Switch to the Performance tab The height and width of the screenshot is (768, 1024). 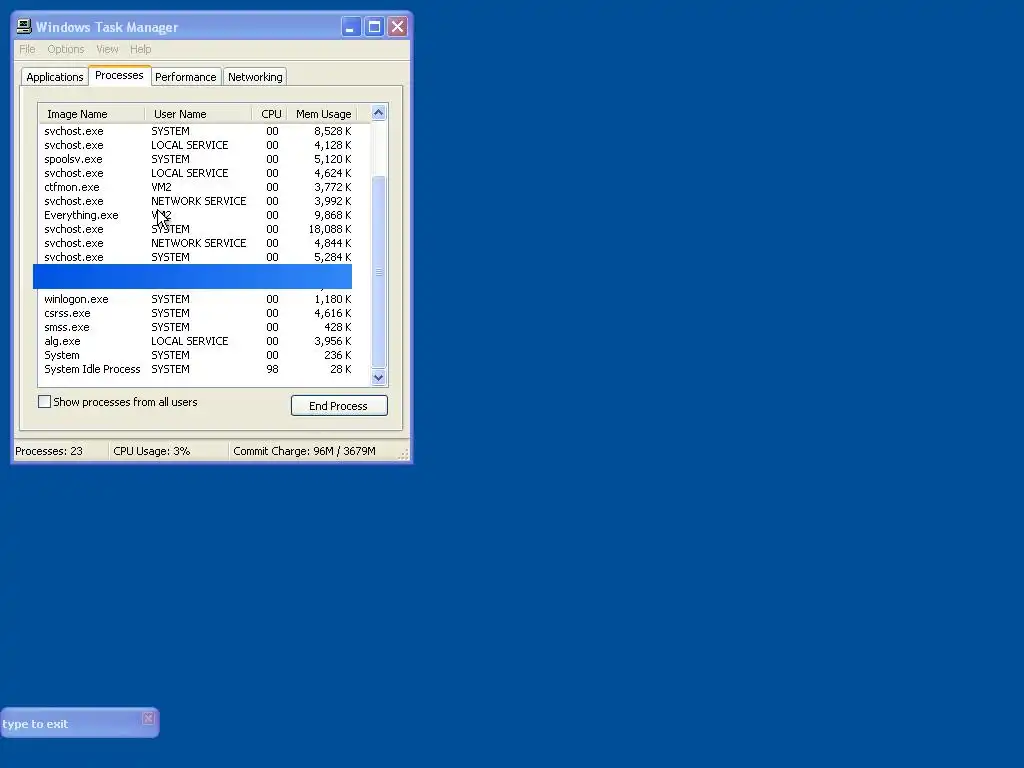click(x=185, y=77)
